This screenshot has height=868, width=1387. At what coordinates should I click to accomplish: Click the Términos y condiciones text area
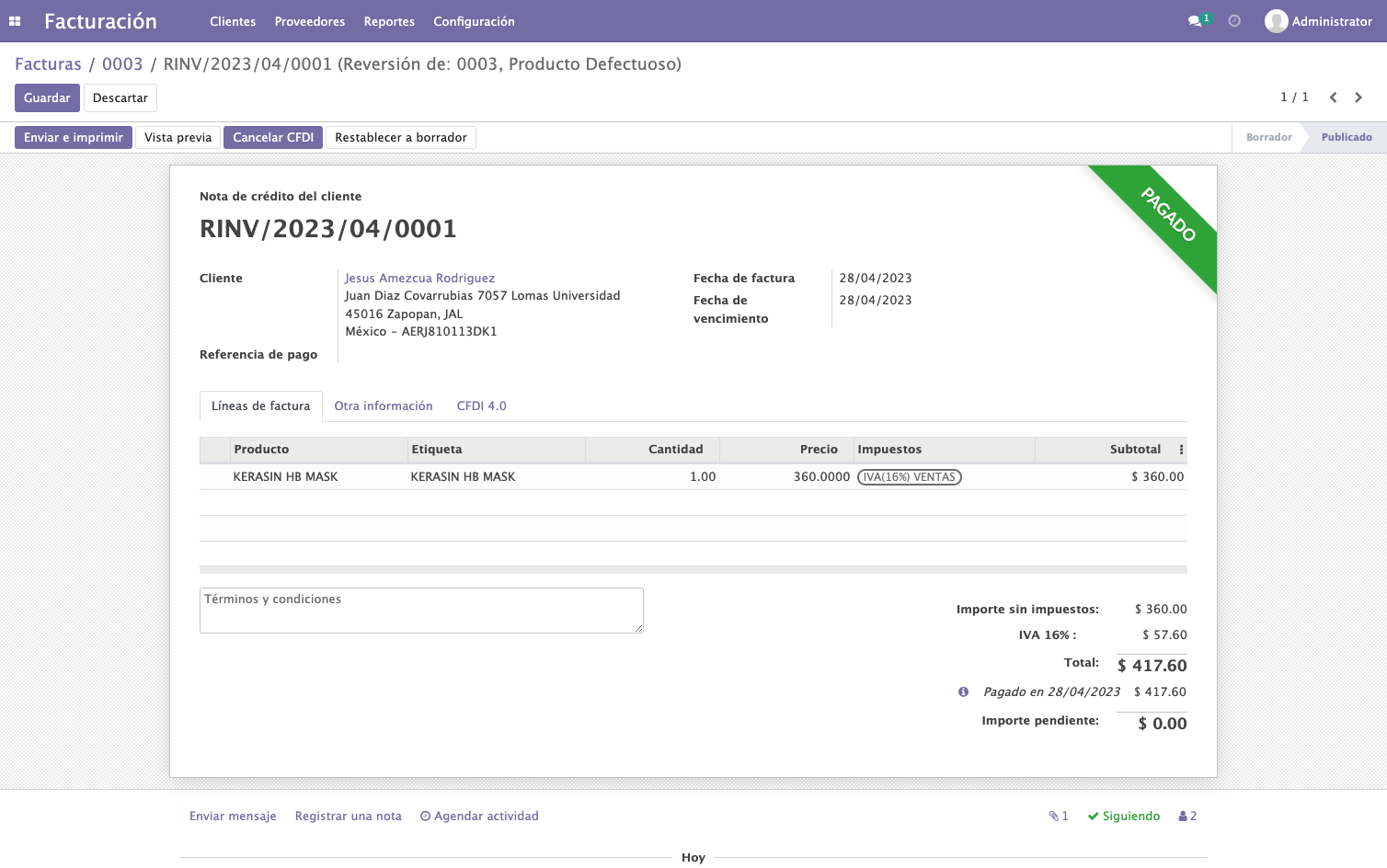(421, 611)
